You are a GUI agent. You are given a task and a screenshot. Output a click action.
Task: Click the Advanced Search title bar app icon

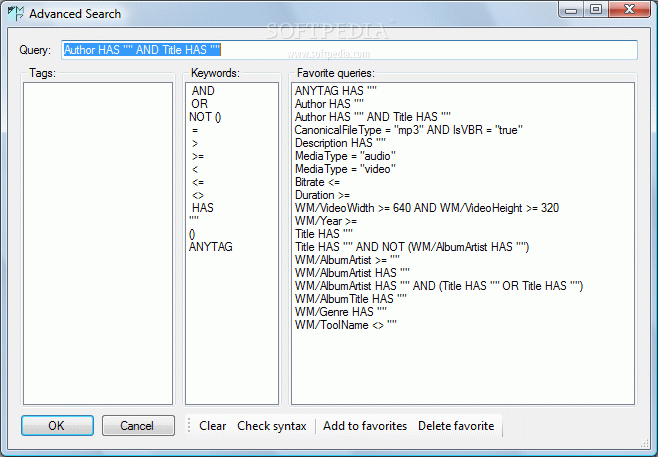16,13
